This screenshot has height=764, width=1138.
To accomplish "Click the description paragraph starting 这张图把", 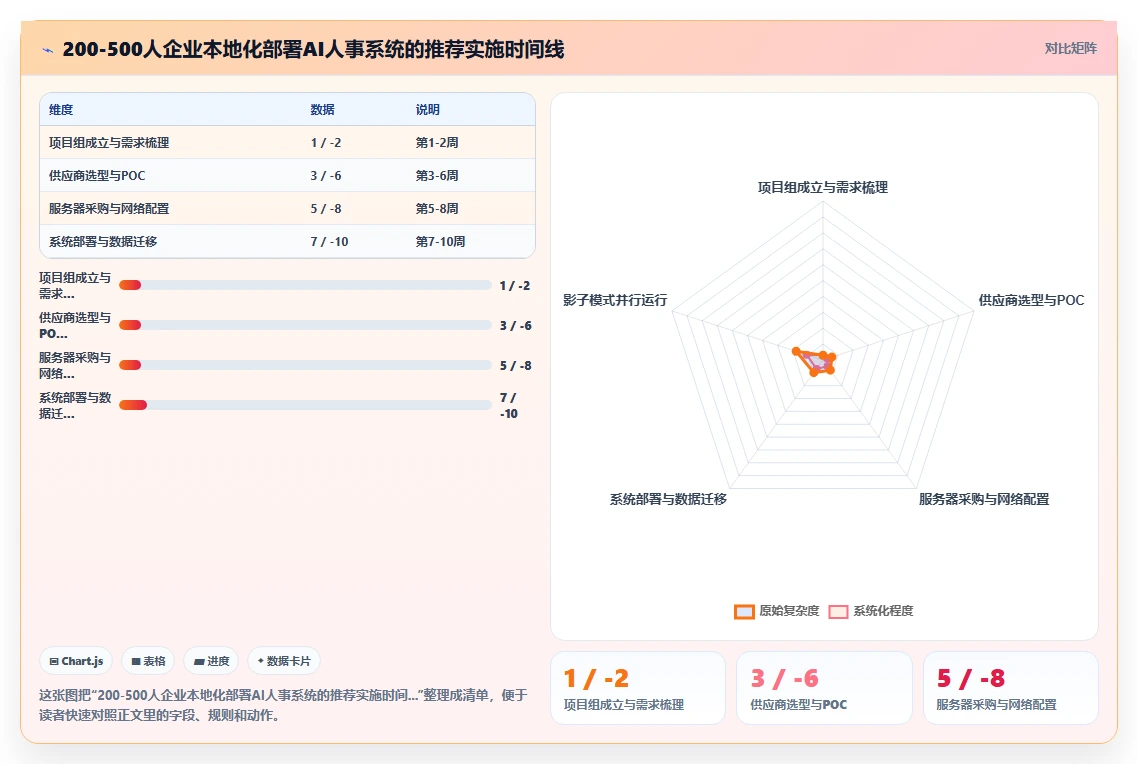I will pos(283,705).
